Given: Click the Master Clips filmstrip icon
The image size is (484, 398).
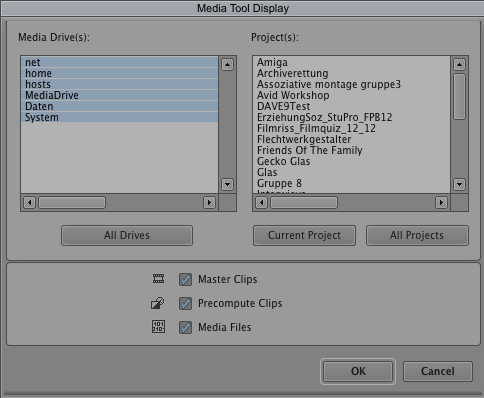Looking at the screenshot, I should tap(158, 279).
